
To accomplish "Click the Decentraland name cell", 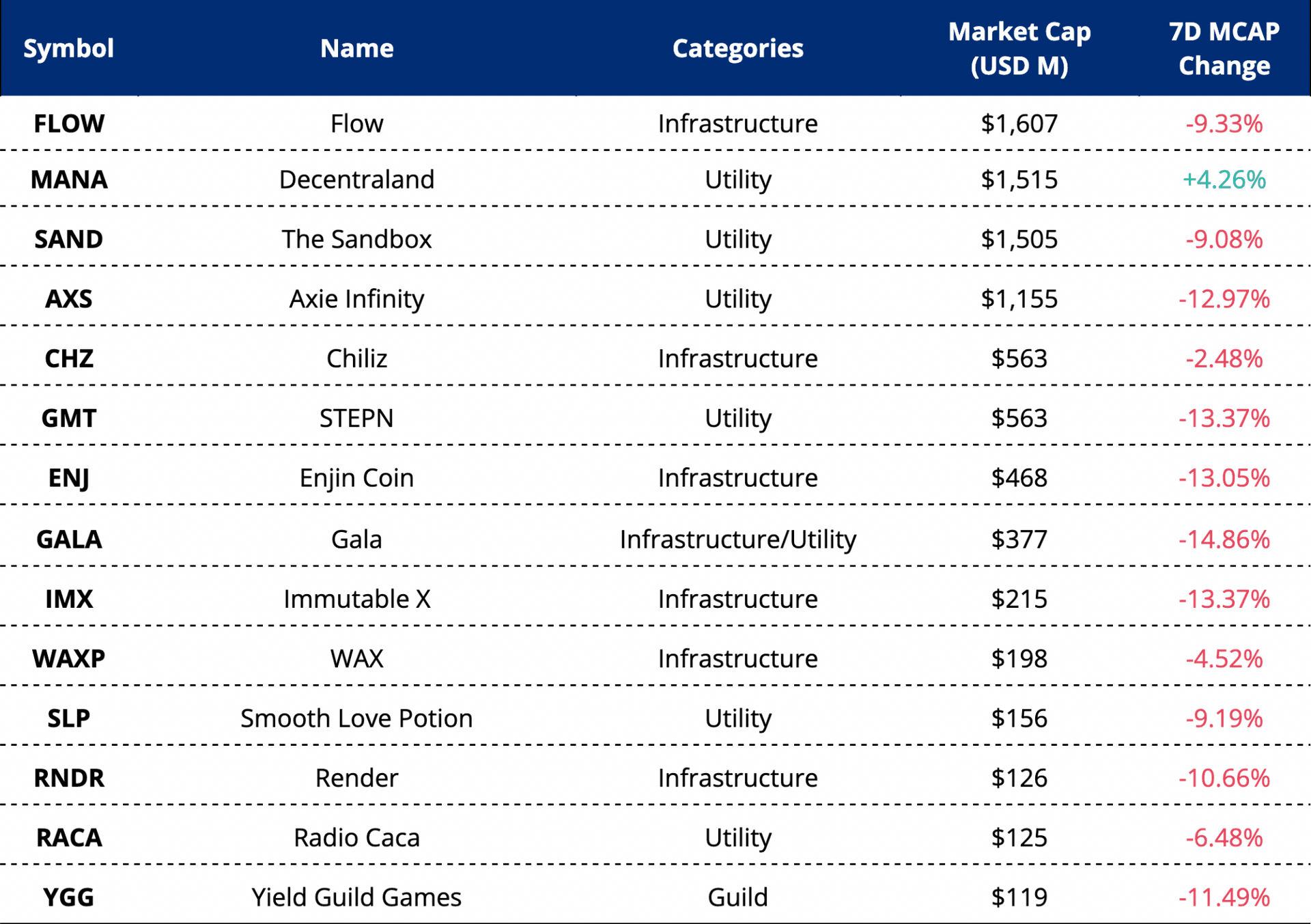I will (356, 180).
